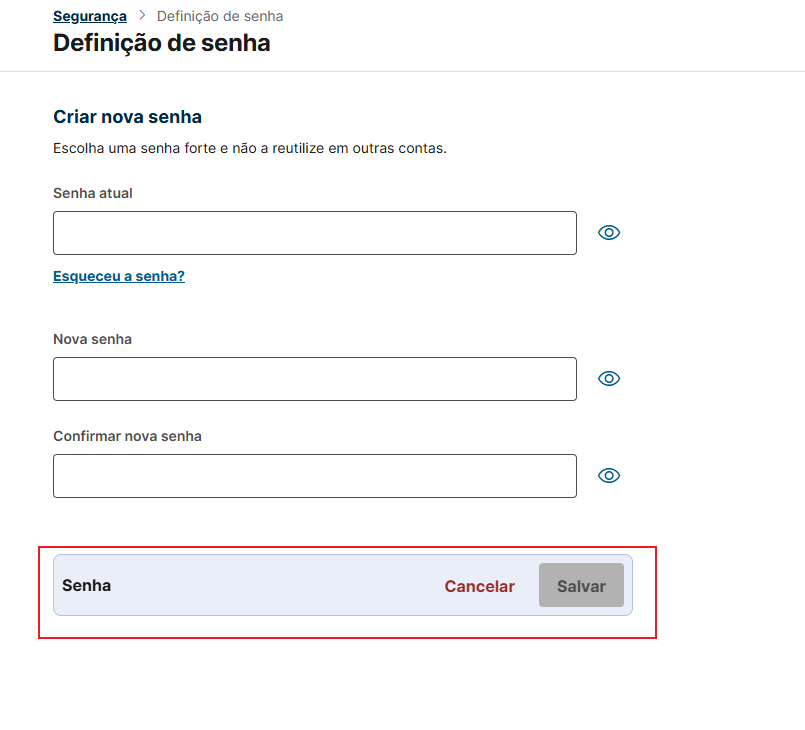Reveal the Senha atual password with eye icon
Image resolution: width=805 pixels, height=730 pixels.
point(609,233)
